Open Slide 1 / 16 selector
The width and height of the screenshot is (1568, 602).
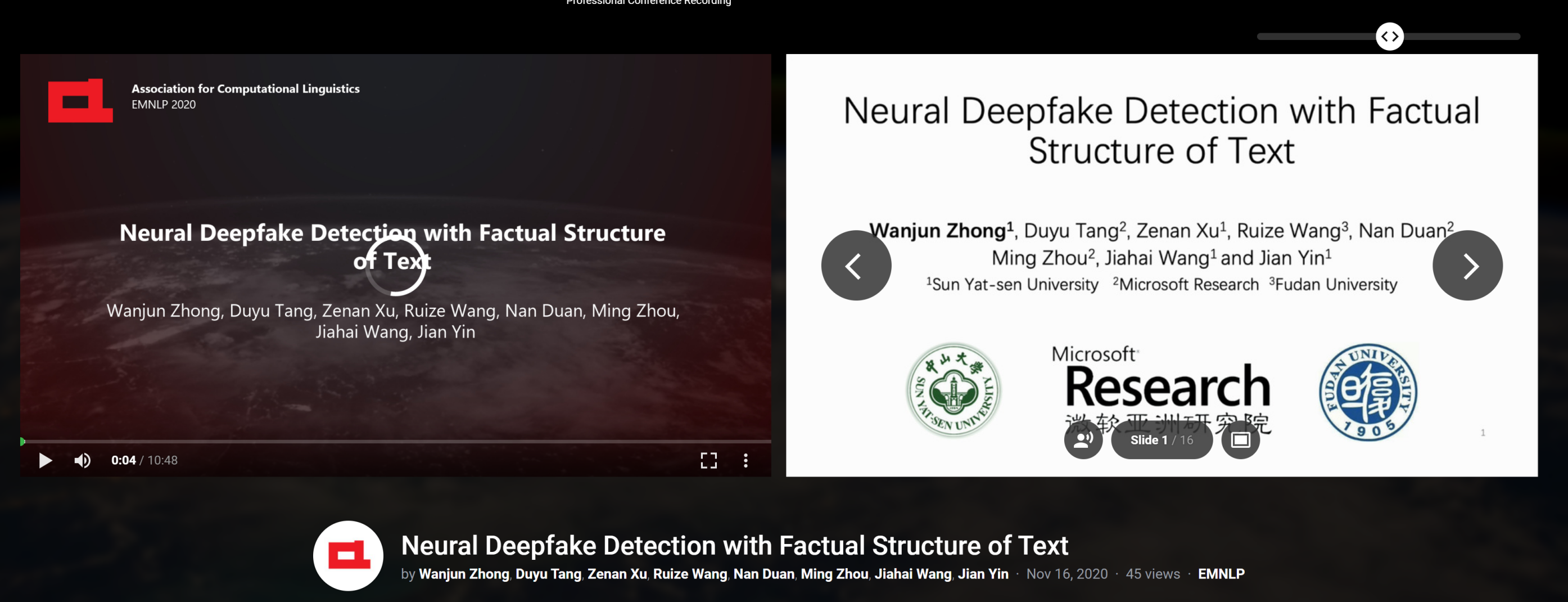[x=1161, y=439]
